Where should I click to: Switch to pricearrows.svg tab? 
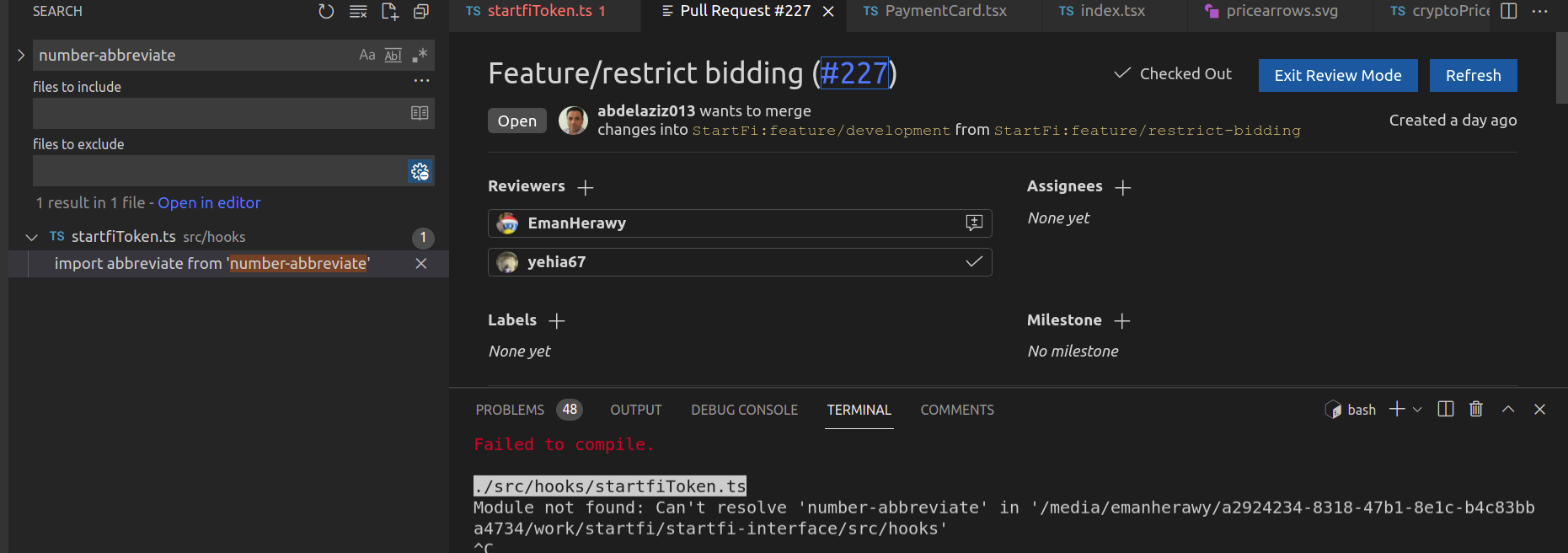pyautogui.click(x=1282, y=11)
